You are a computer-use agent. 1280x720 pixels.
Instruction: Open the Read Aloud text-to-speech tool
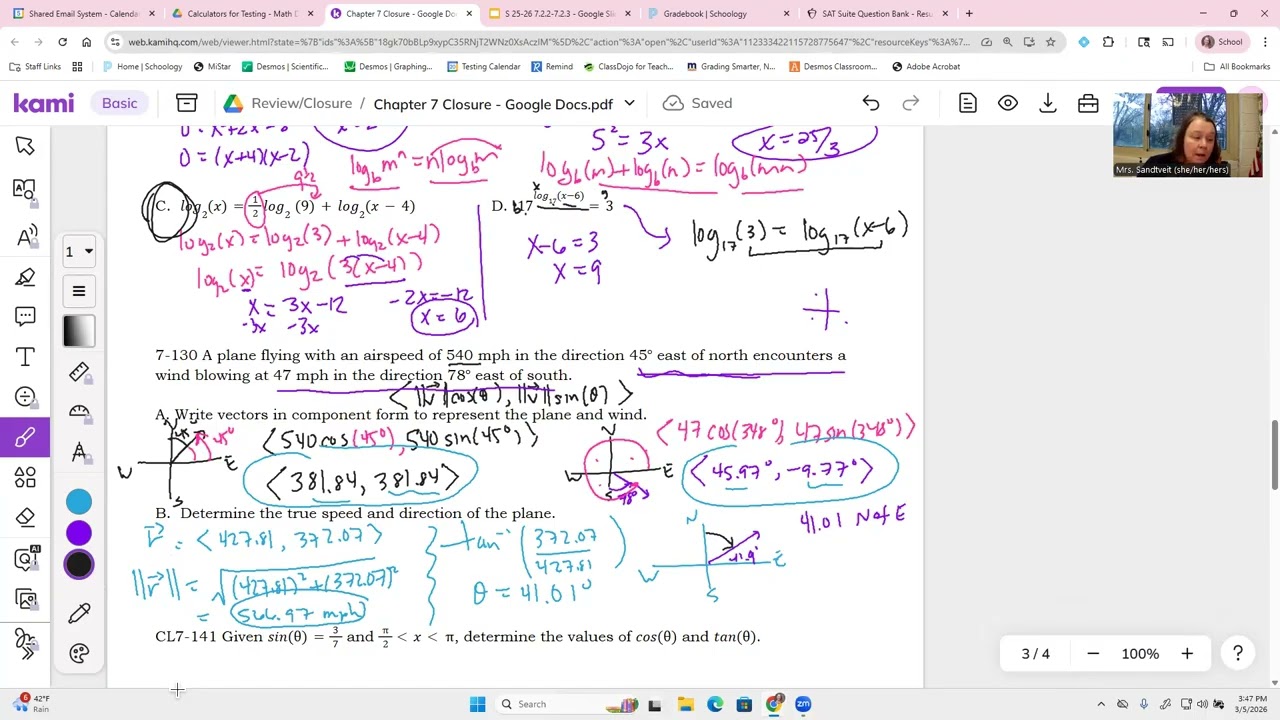(25, 236)
